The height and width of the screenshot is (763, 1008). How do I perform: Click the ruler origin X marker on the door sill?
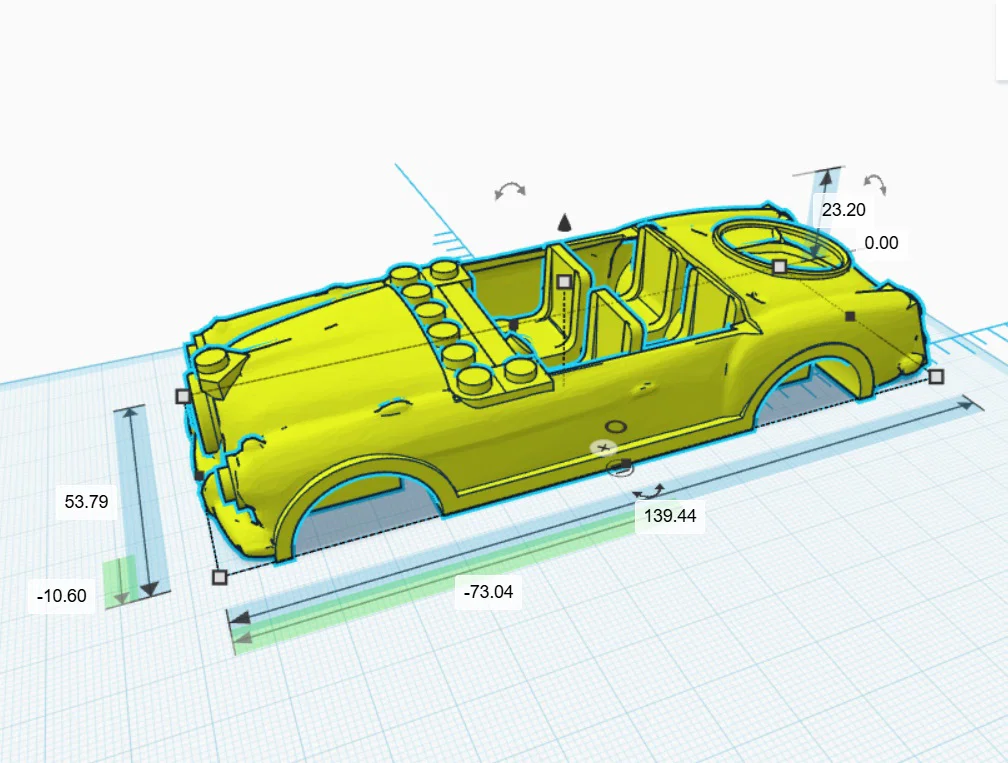603,447
